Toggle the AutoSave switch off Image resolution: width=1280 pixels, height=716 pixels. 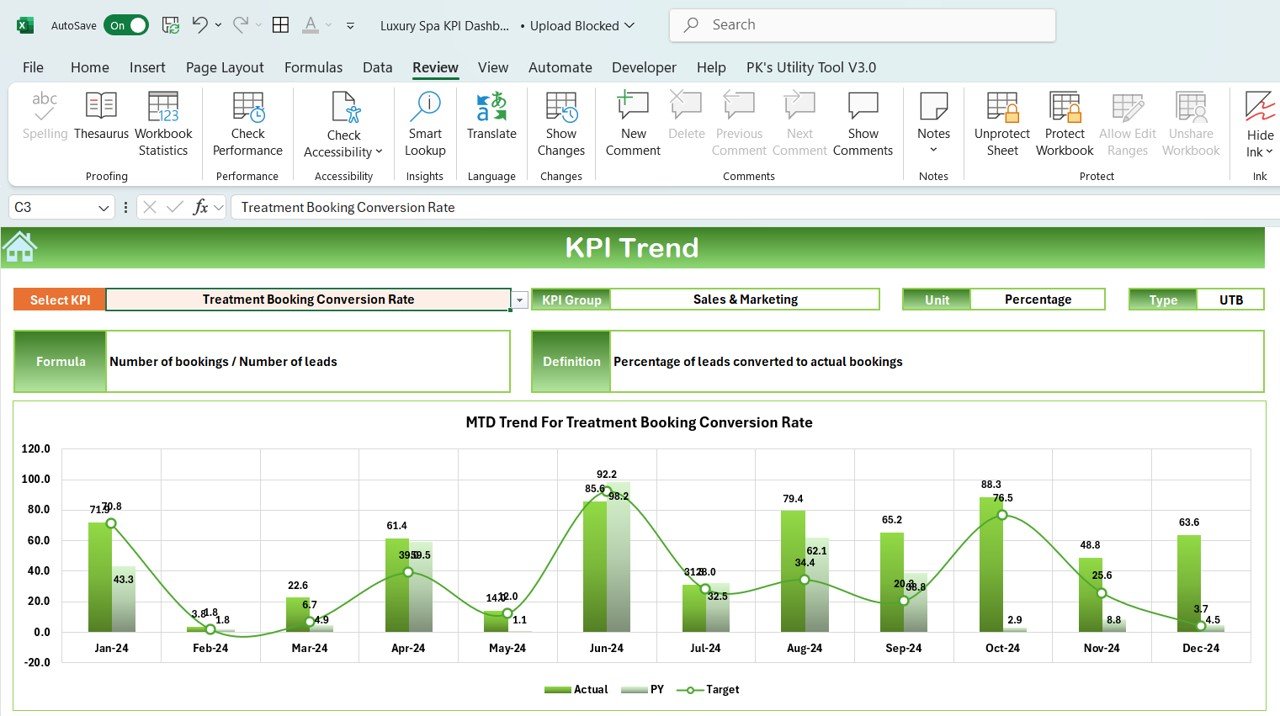pyautogui.click(x=126, y=25)
